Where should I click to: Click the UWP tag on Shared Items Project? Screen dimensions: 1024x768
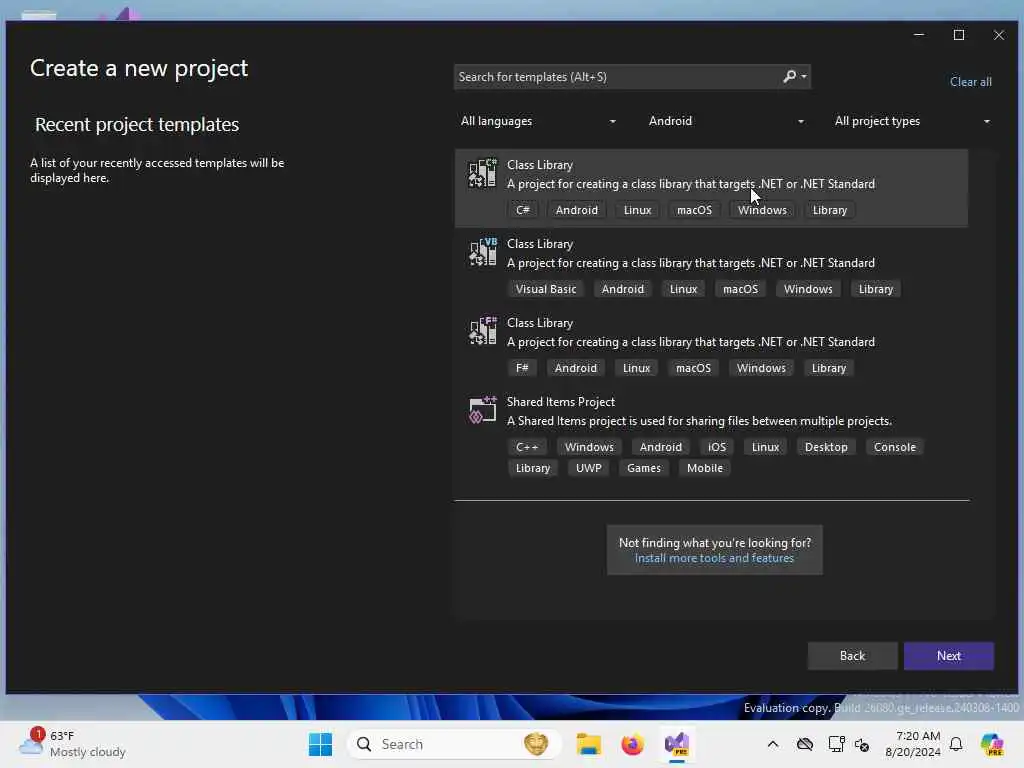click(x=588, y=468)
